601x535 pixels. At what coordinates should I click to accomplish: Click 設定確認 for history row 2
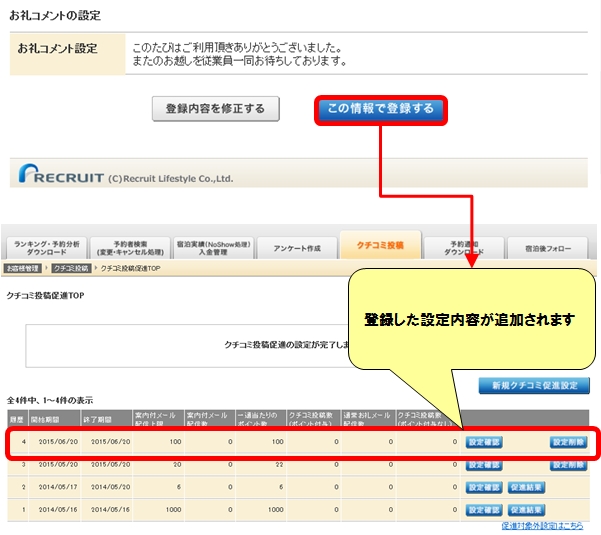(484, 487)
